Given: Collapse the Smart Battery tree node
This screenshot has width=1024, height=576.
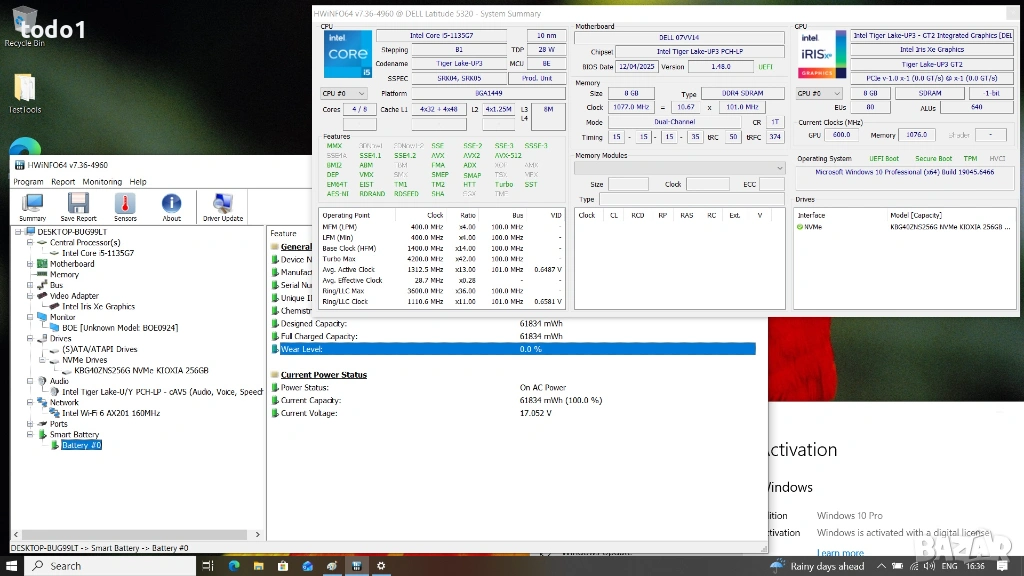Looking at the screenshot, I should click(x=29, y=435).
